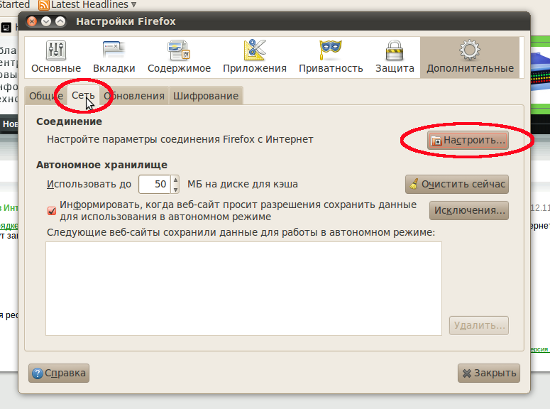Open the Содержимое preferences section
Screen dimensions: 550x409
click(179, 57)
